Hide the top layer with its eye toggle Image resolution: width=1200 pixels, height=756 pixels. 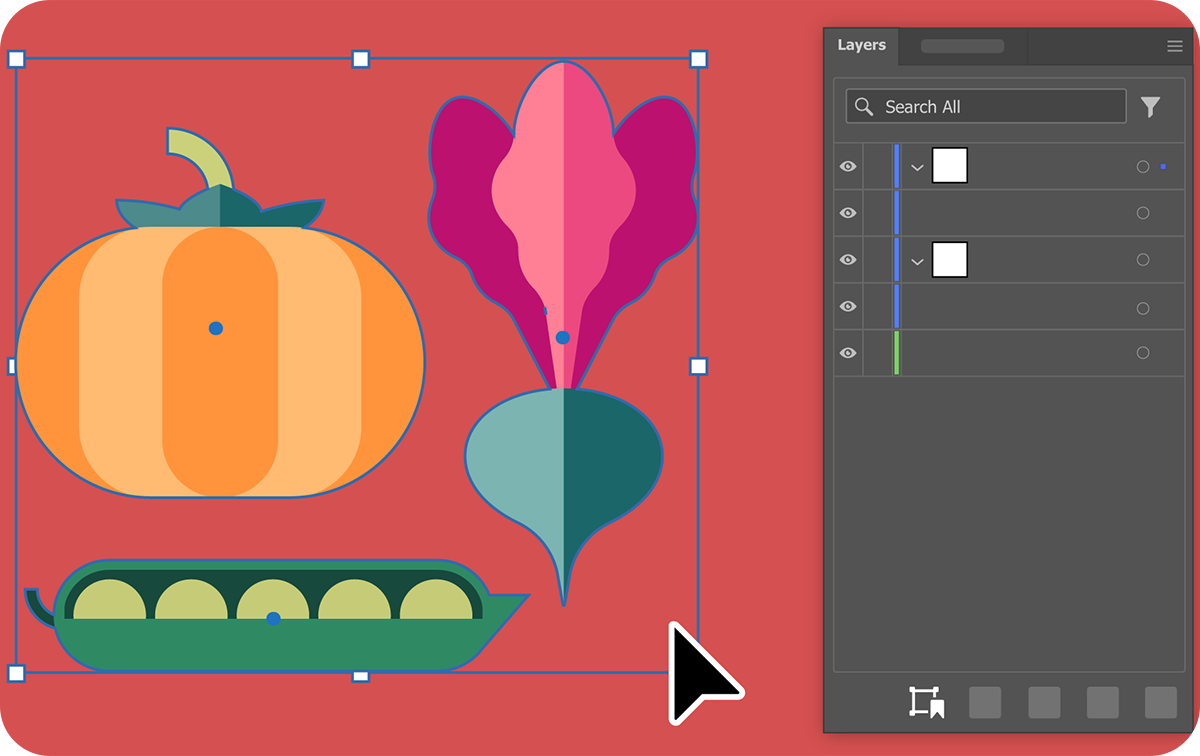848,167
